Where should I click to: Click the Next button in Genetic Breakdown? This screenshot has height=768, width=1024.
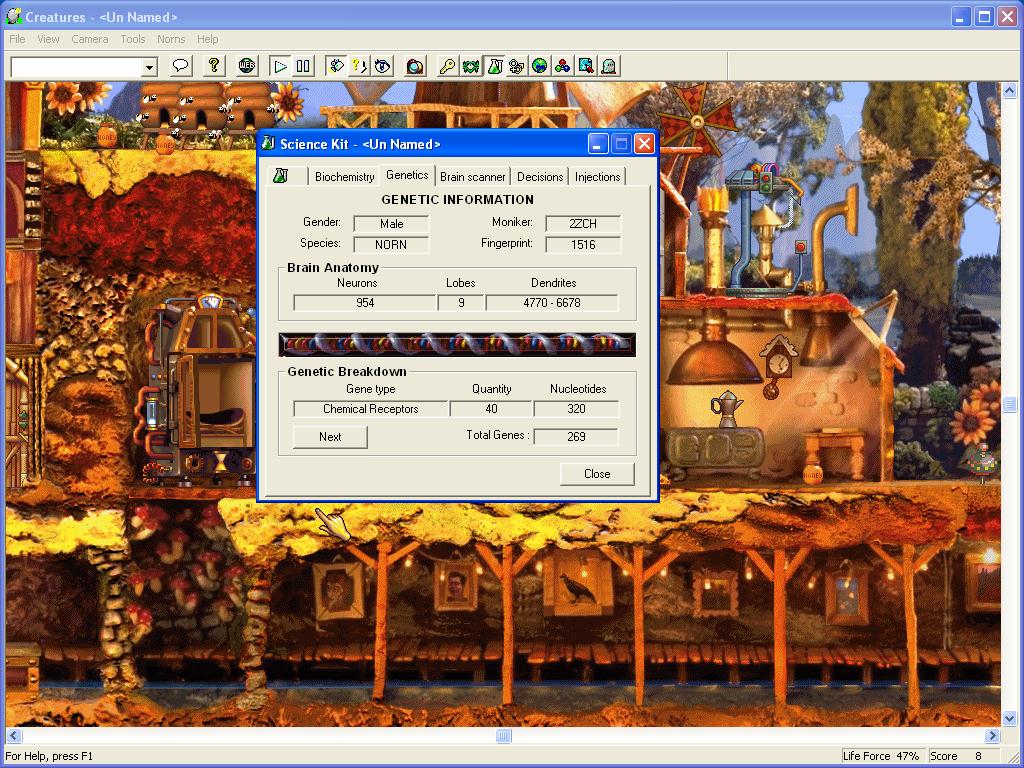330,437
